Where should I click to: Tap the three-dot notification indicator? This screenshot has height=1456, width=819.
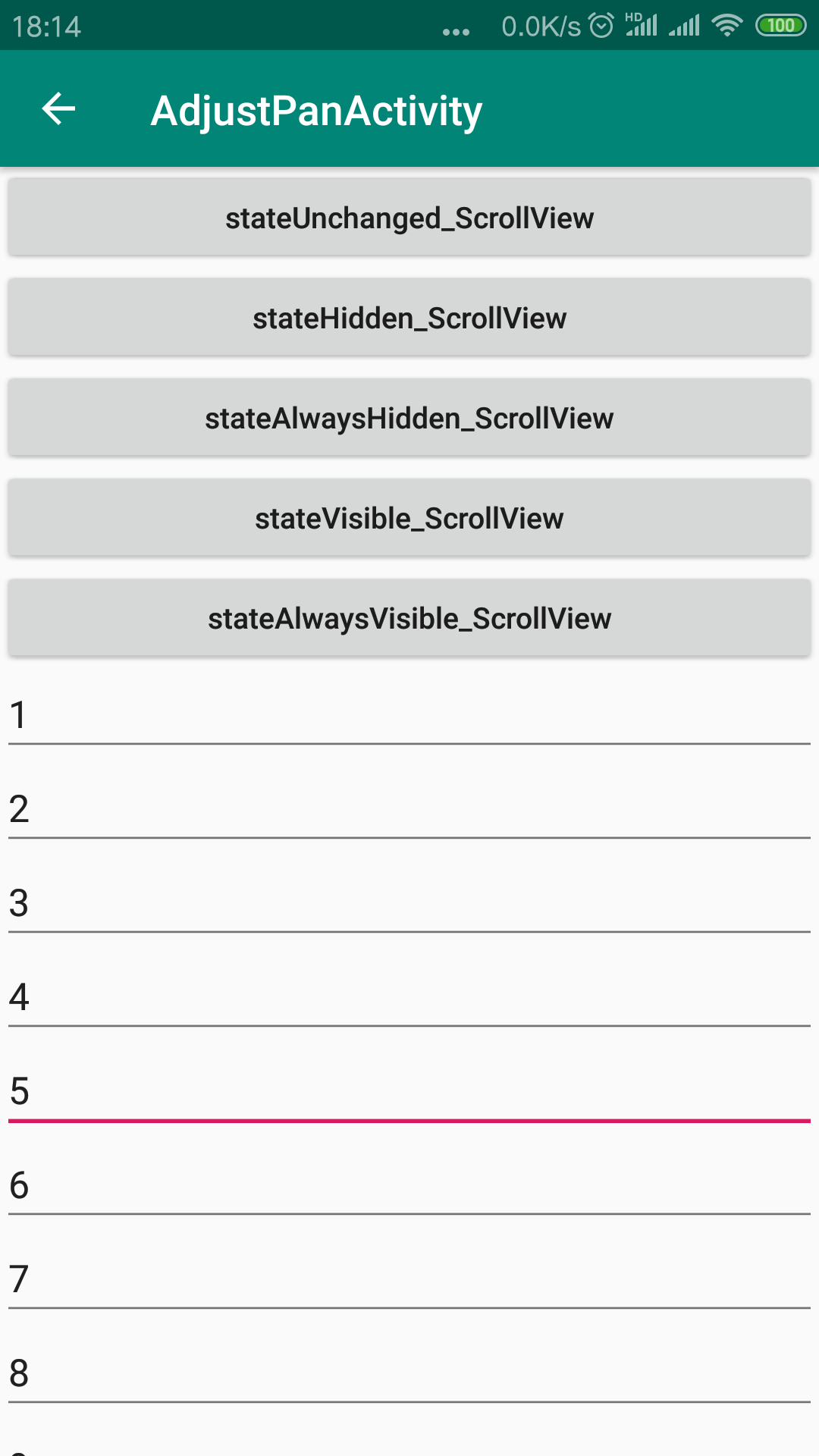(456, 32)
